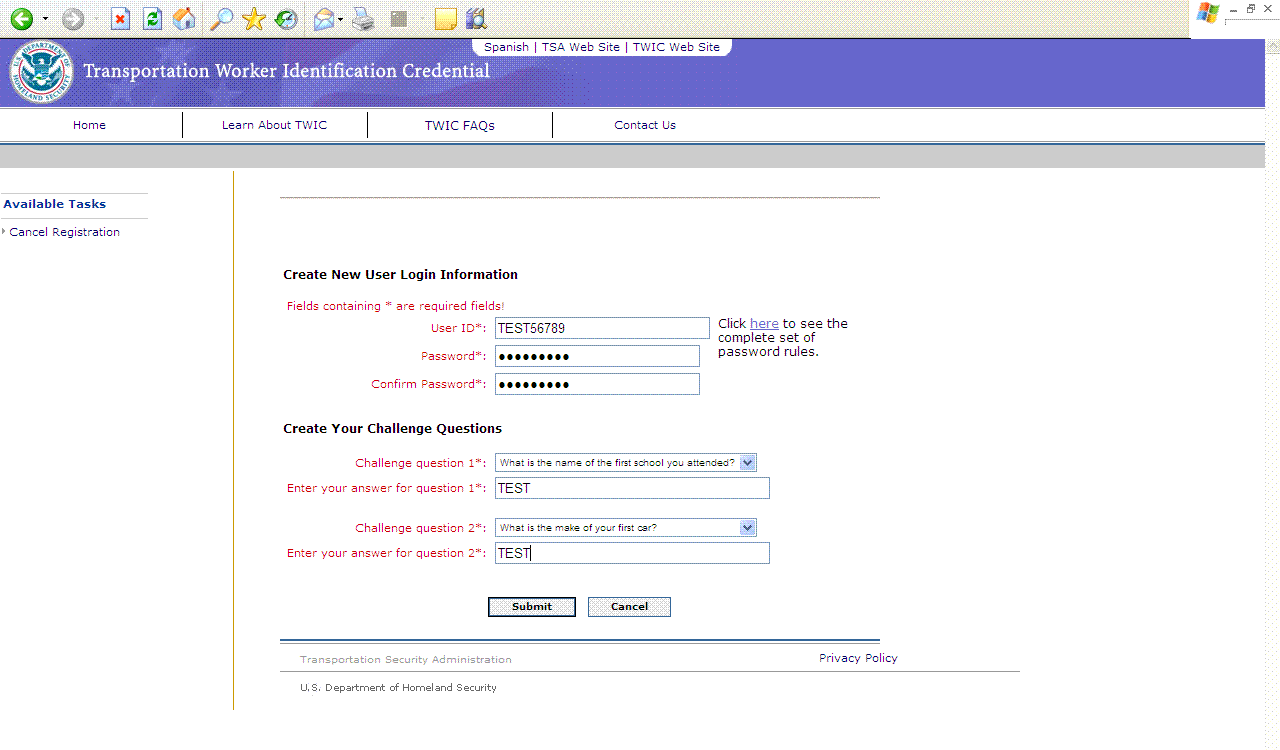Click the Cancel button beside Submit

629,607
